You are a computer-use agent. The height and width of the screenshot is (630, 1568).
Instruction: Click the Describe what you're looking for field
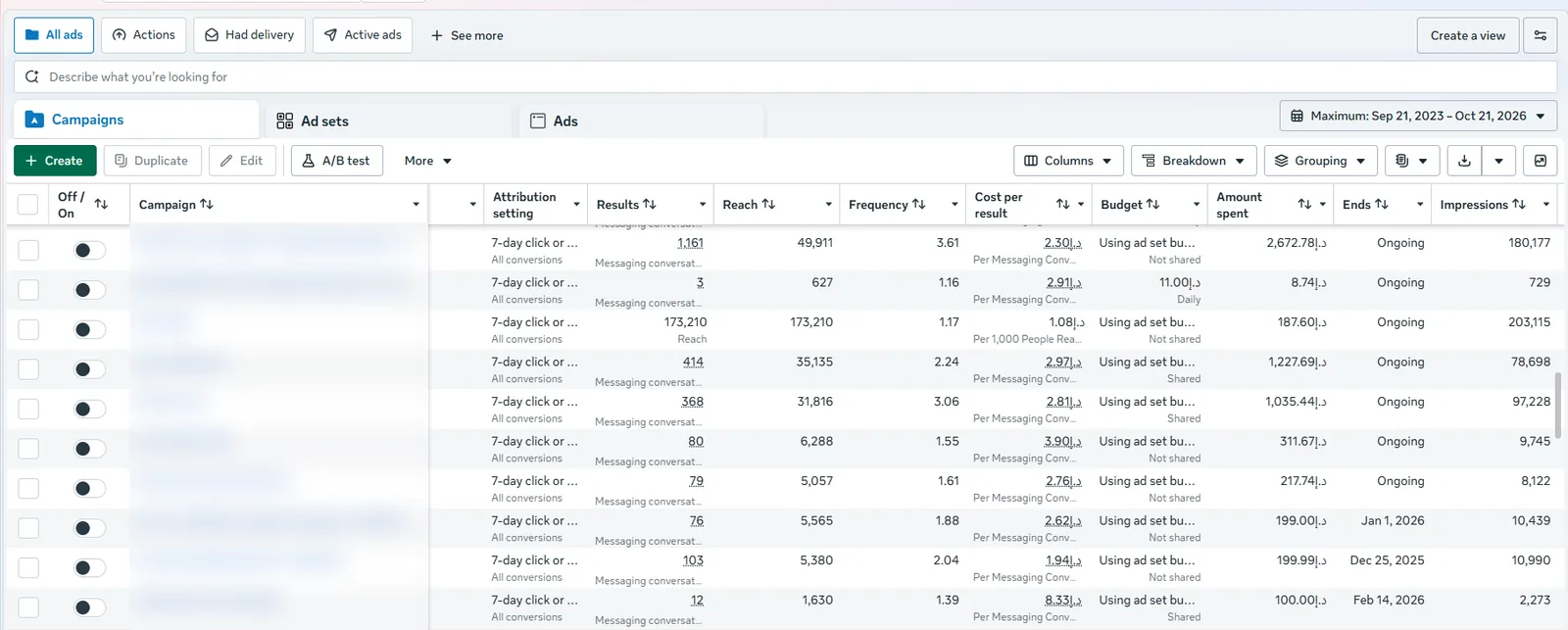(785, 76)
